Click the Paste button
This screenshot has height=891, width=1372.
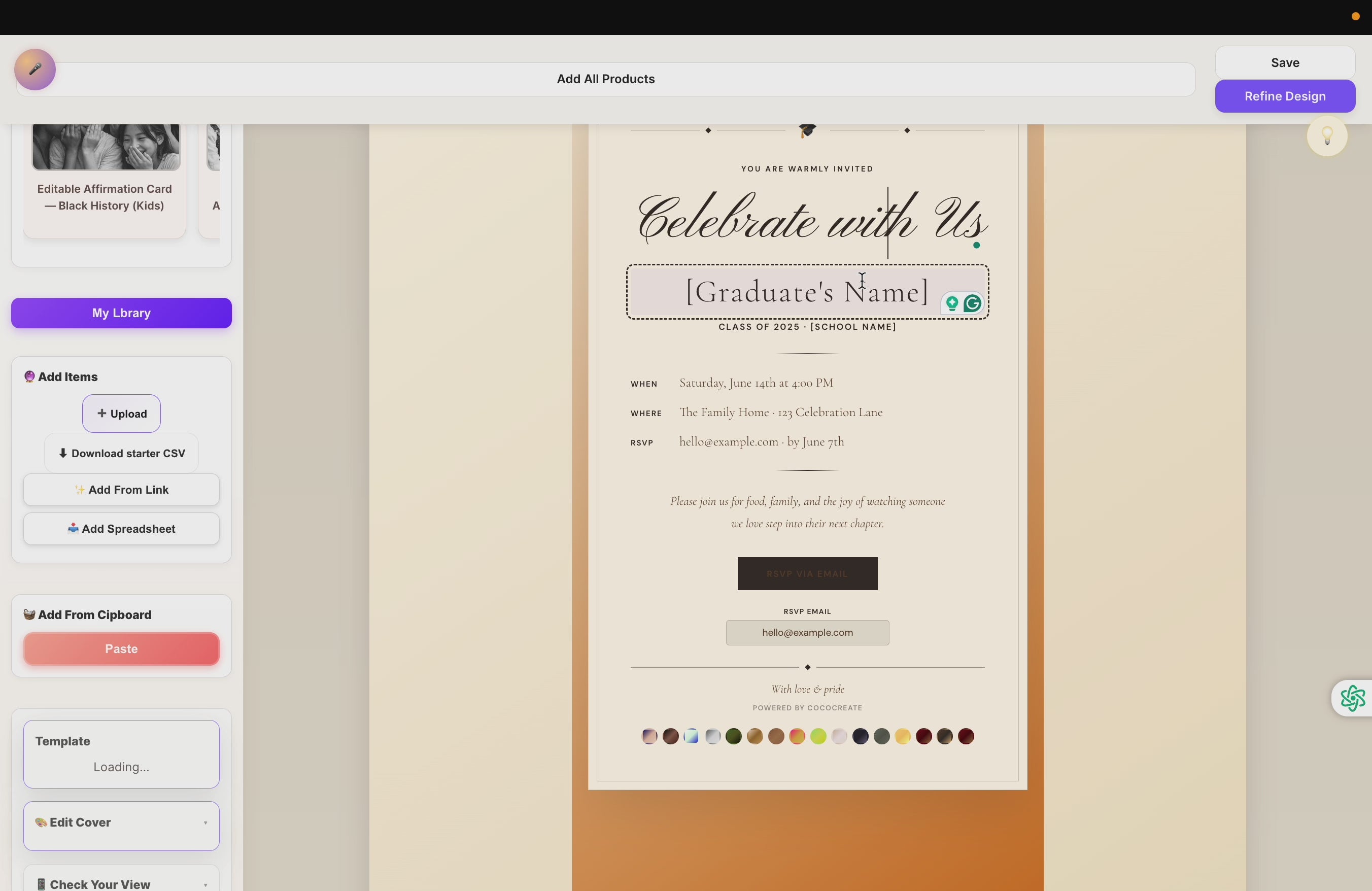coord(120,649)
